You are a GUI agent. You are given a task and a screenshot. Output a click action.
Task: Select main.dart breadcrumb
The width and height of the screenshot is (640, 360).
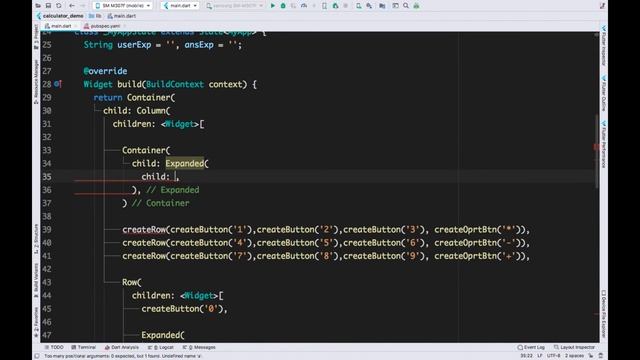[x=122, y=16]
